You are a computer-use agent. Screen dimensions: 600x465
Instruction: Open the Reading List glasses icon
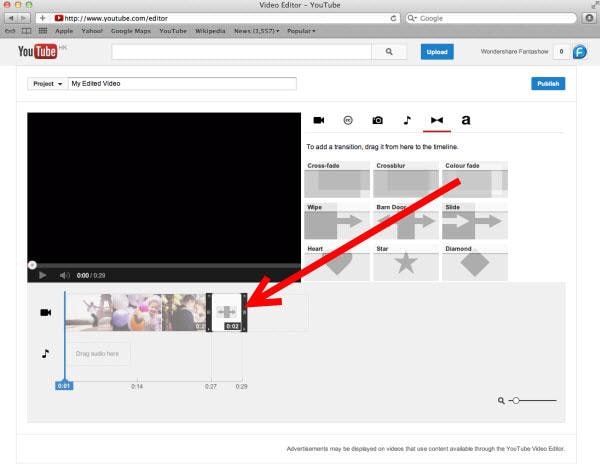(10, 31)
